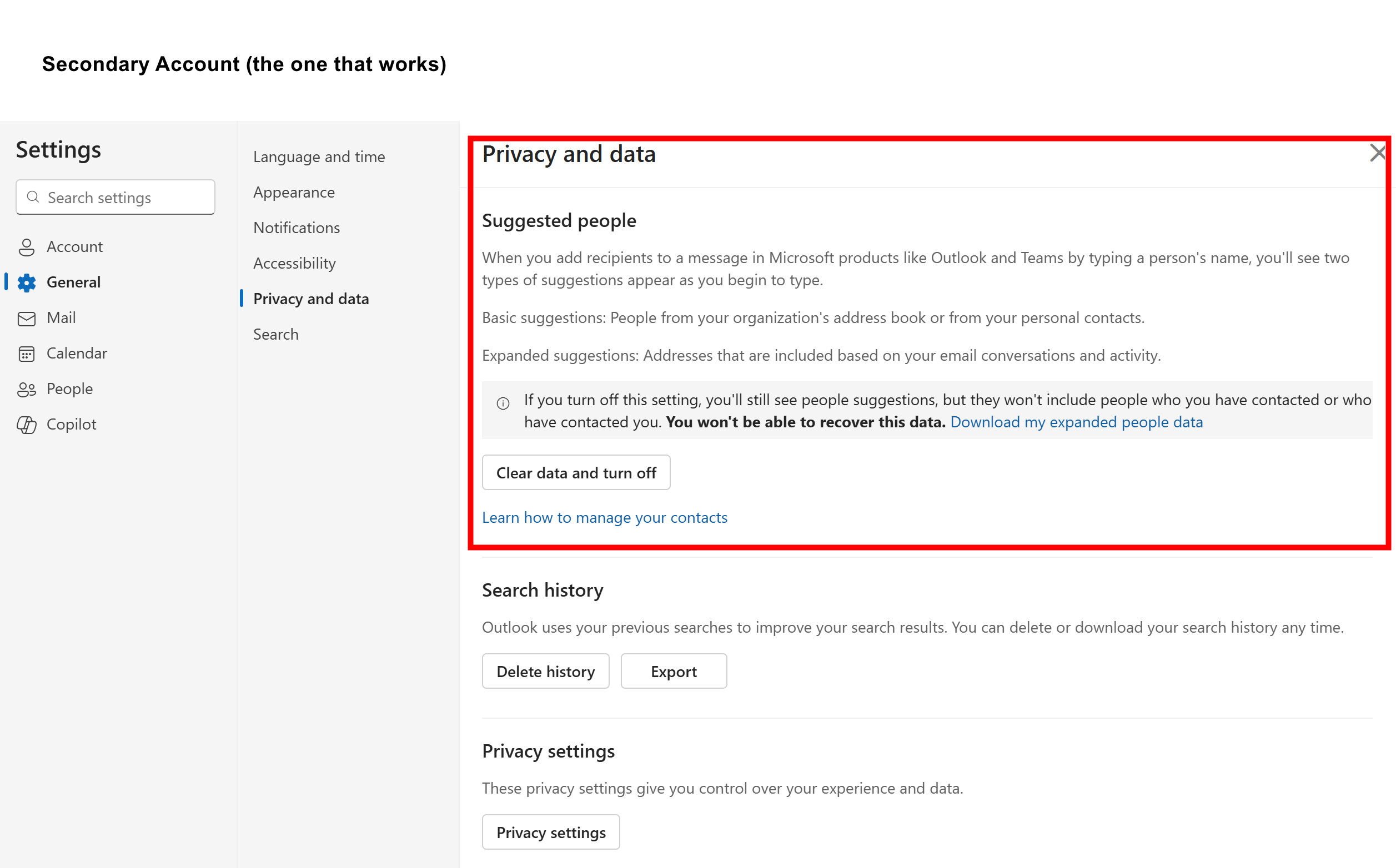Open the Accessibility settings page
The image size is (1396, 868).
tap(295, 264)
